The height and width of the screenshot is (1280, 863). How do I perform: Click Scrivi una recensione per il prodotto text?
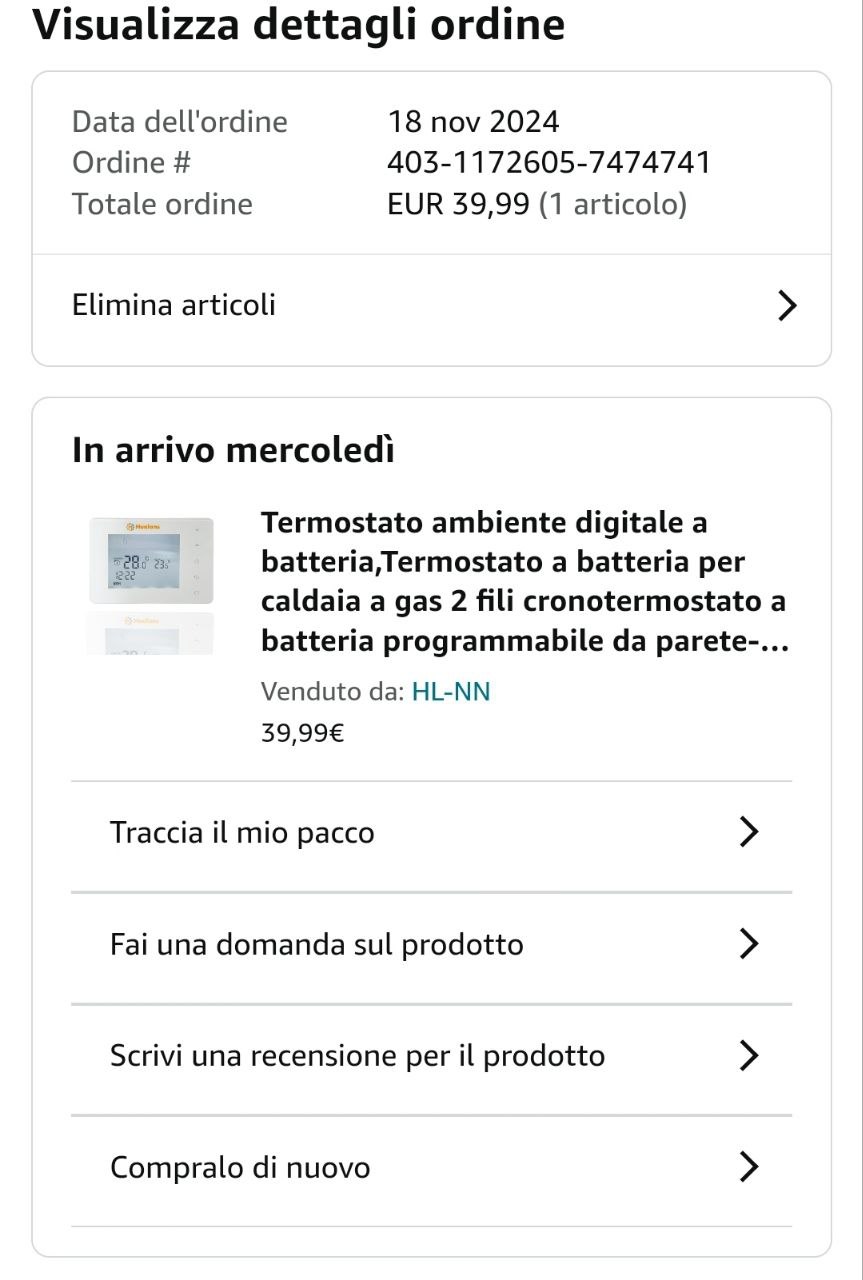click(357, 1056)
